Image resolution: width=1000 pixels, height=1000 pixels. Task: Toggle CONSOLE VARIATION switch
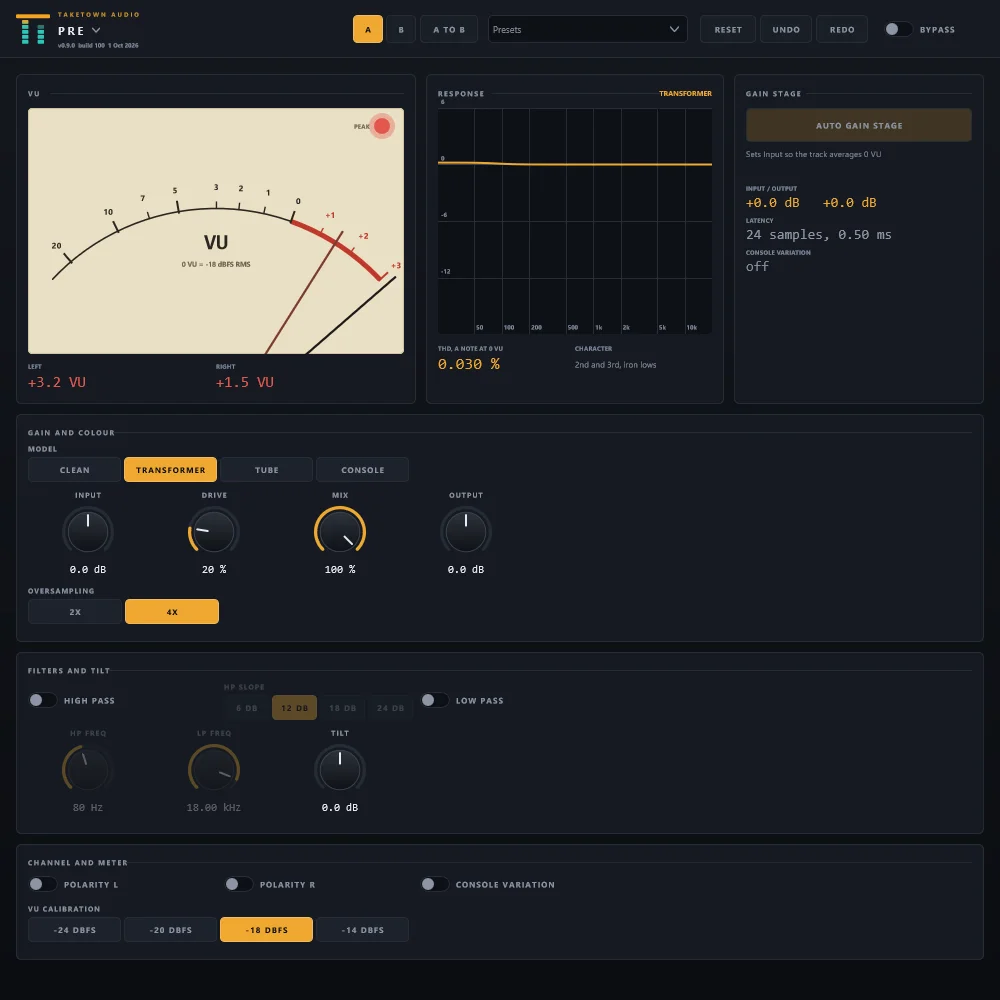[x=434, y=884]
